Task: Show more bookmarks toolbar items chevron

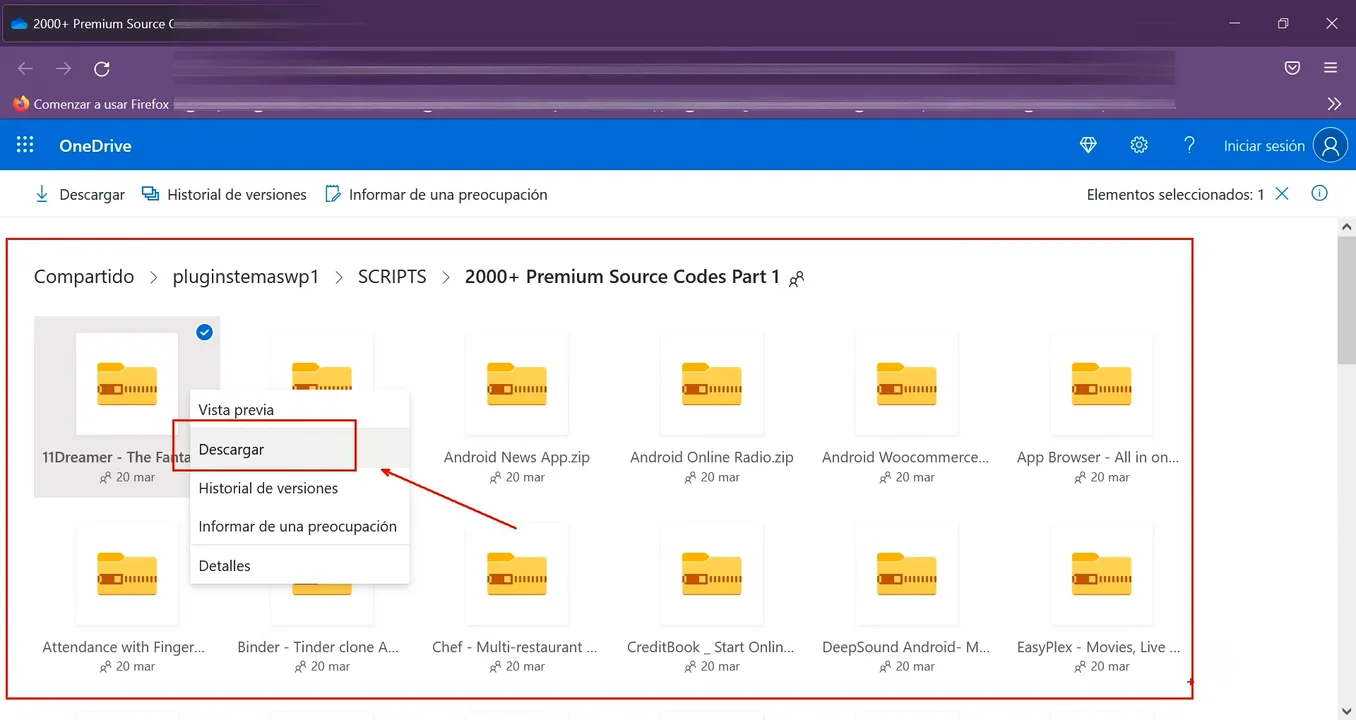Action: (x=1334, y=104)
